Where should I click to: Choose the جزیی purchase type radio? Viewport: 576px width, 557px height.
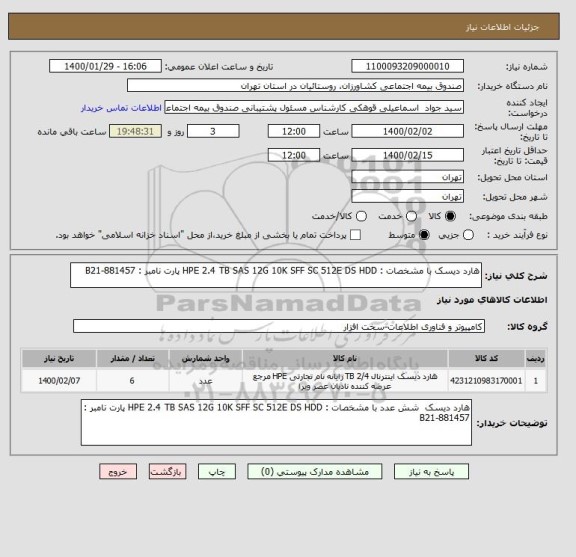(468, 235)
